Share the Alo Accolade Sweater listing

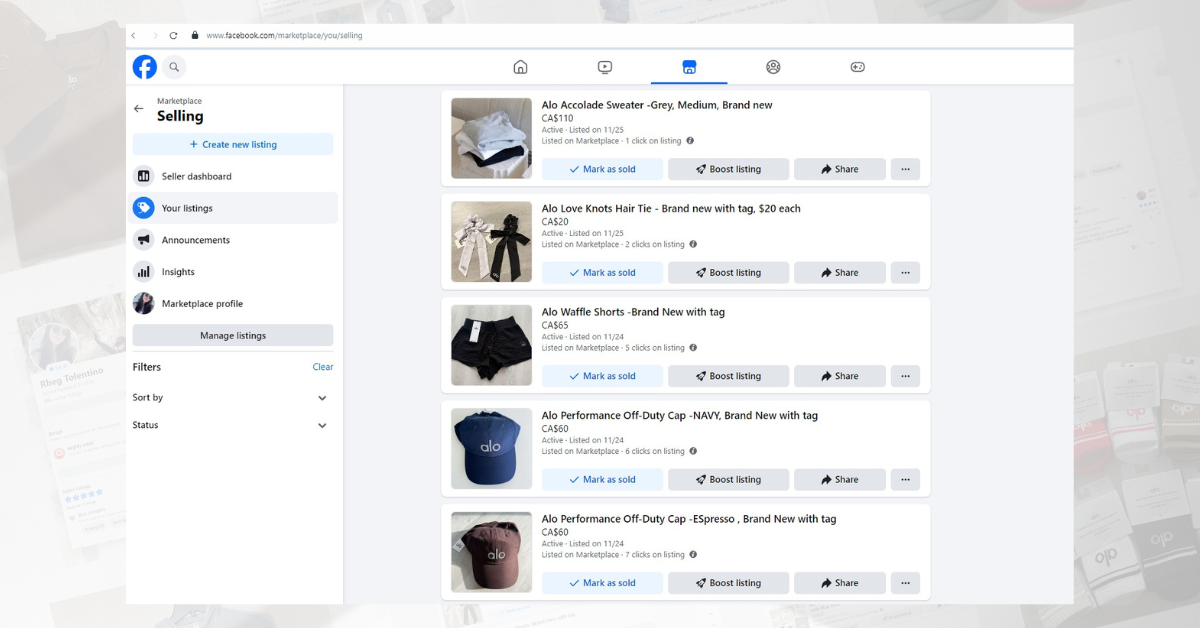click(x=840, y=169)
